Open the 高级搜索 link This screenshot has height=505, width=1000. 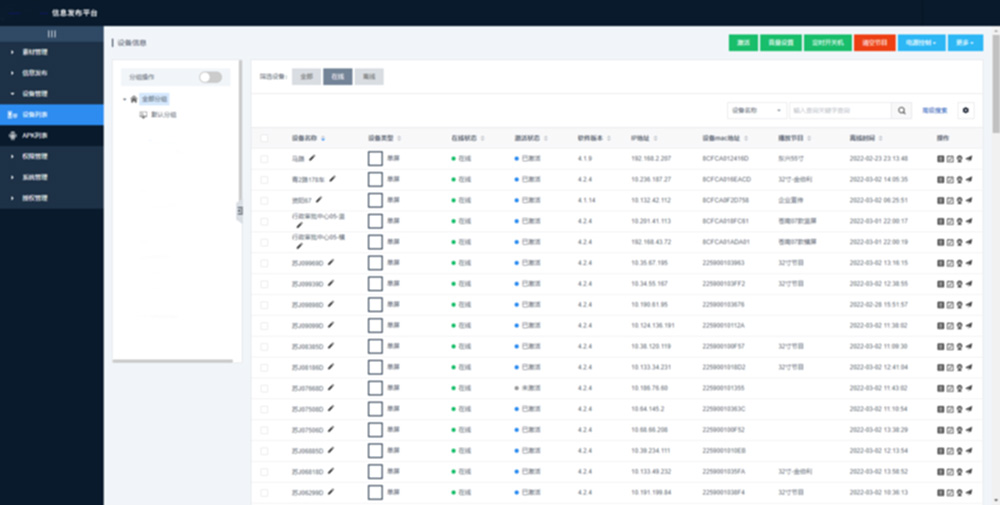tap(934, 111)
